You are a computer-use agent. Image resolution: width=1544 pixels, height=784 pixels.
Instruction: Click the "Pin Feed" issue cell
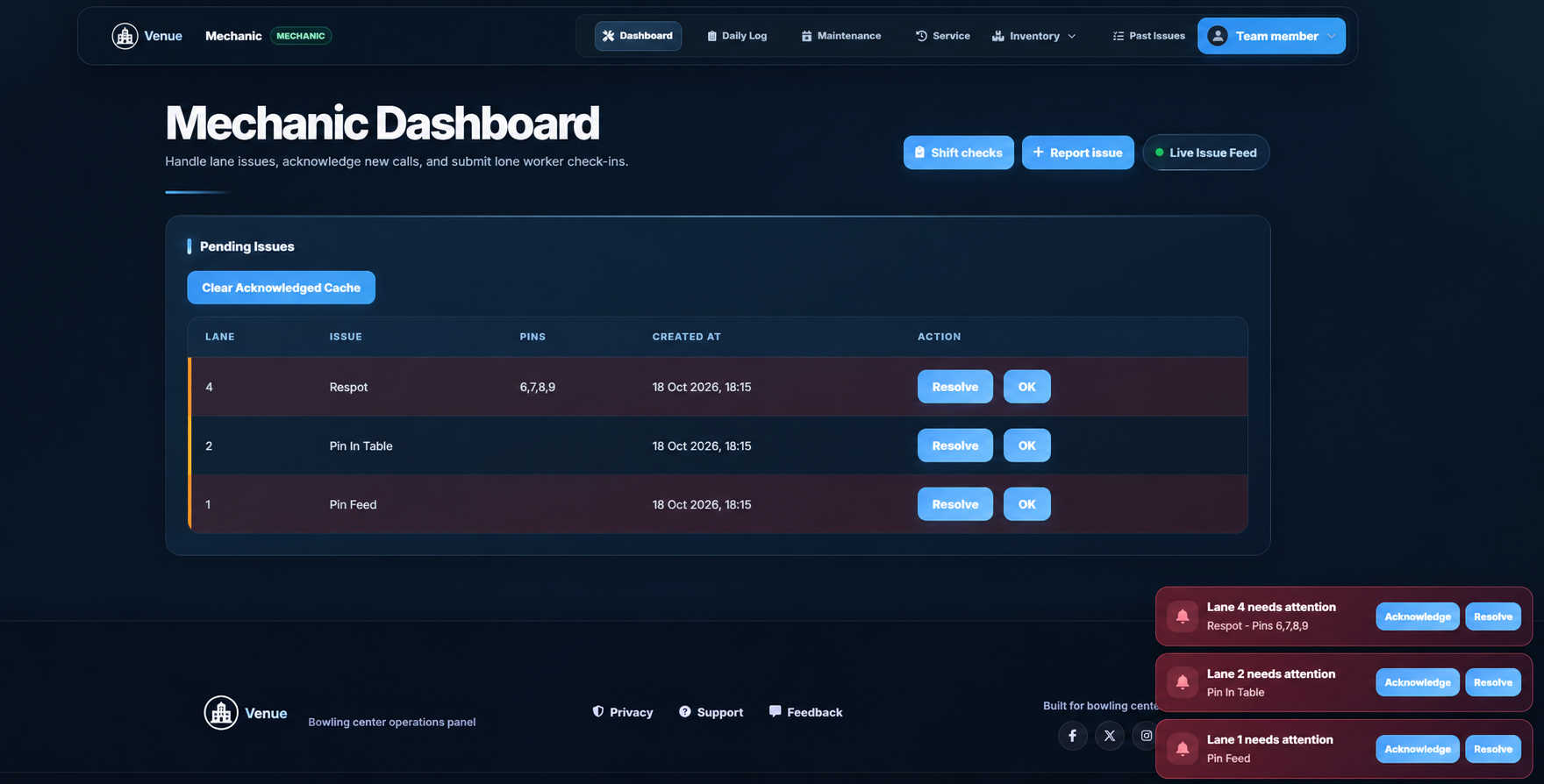click(354, 504)
